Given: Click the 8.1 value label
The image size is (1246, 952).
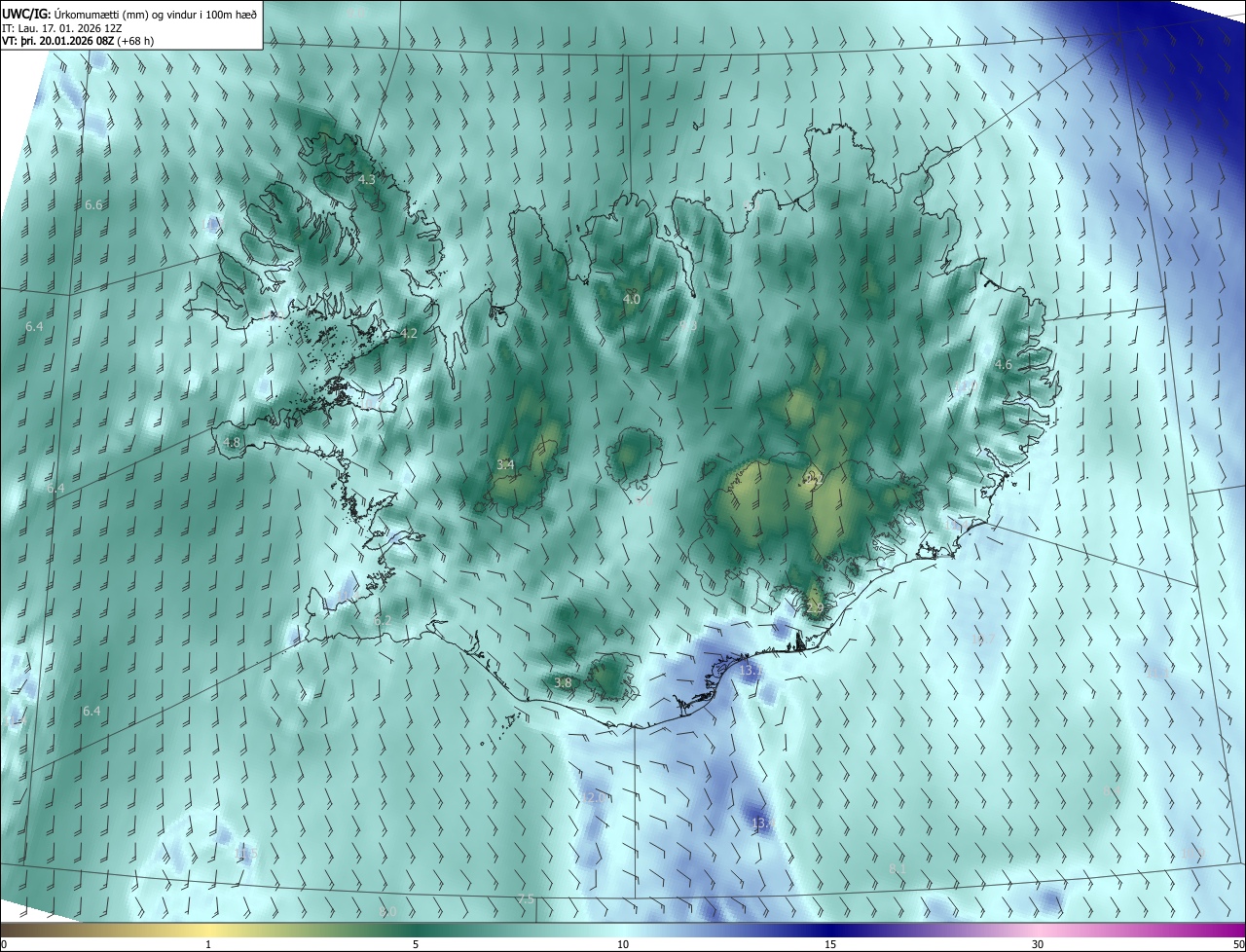Looking at the screenshot, I should coord(897,868).
